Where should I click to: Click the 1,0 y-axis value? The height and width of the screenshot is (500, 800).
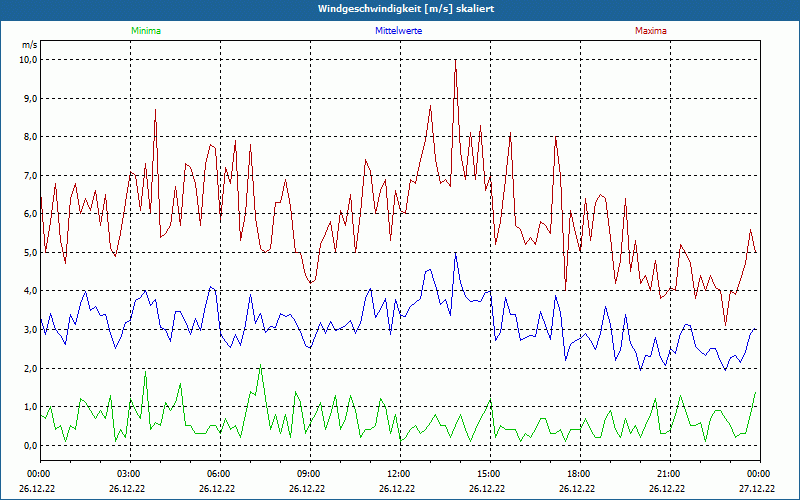click(x=31, y=407)
